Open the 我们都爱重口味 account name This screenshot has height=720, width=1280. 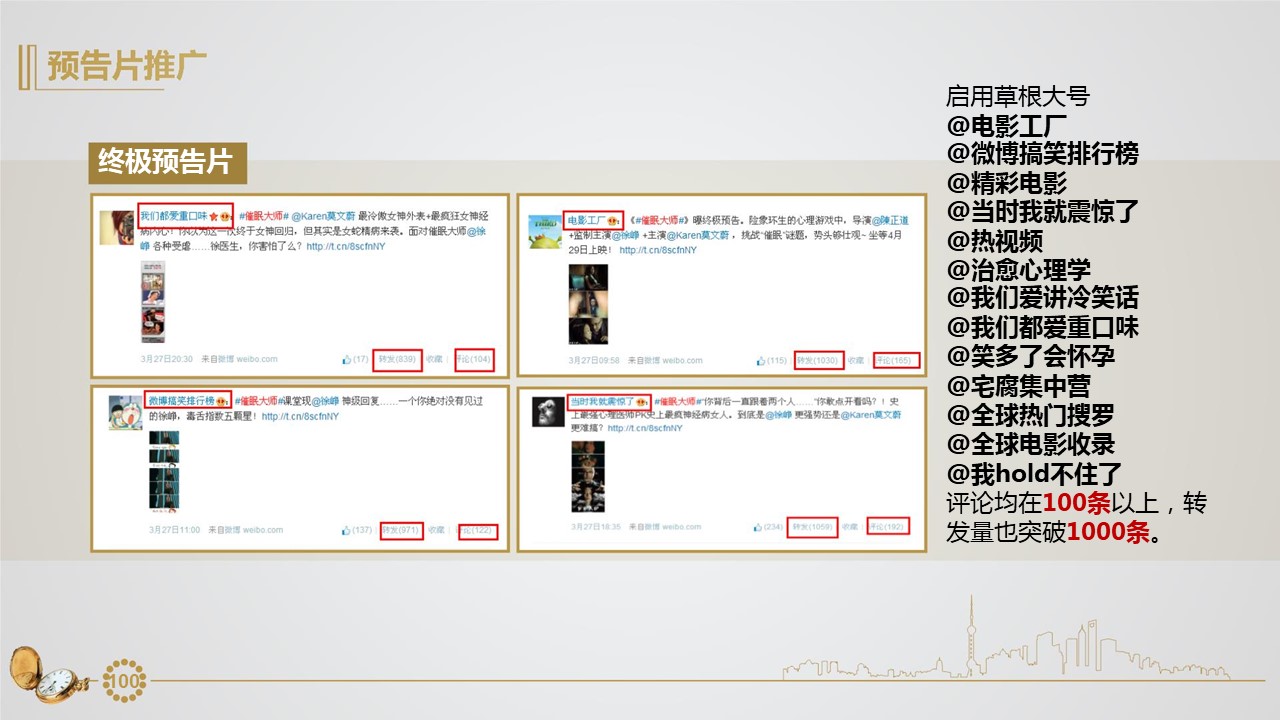coord(173,216)
